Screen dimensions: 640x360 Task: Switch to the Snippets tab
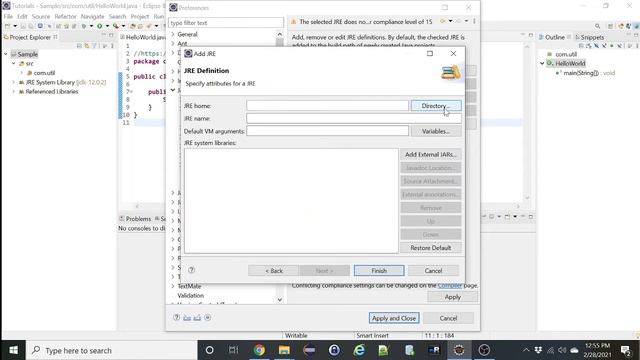point(589,37)
